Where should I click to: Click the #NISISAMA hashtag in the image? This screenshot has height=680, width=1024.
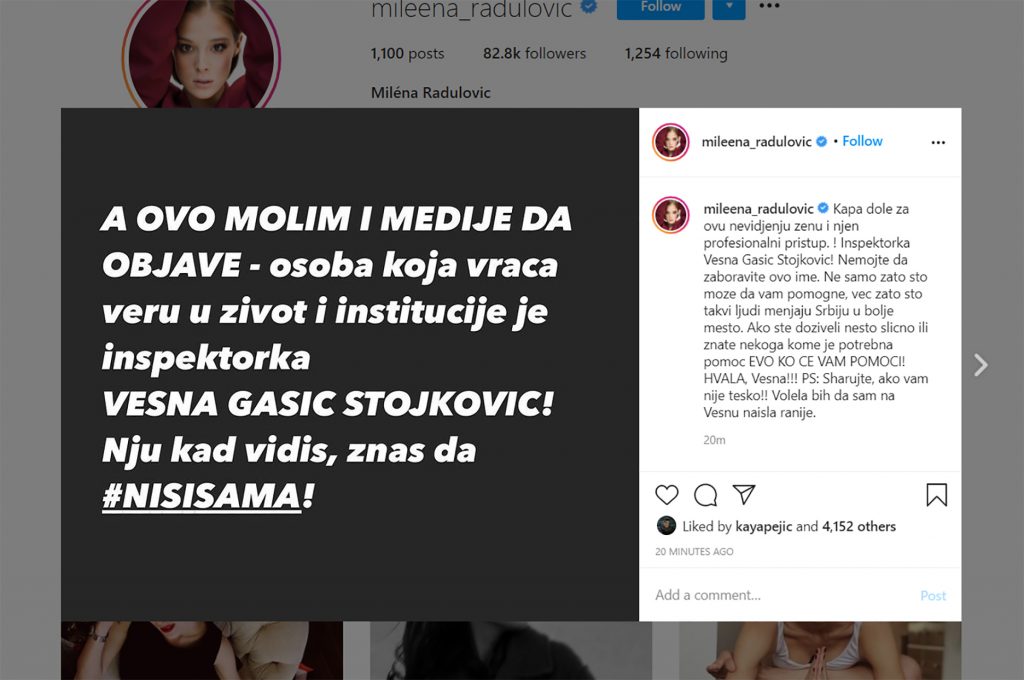pyautogui.click(x=202, y=496)
